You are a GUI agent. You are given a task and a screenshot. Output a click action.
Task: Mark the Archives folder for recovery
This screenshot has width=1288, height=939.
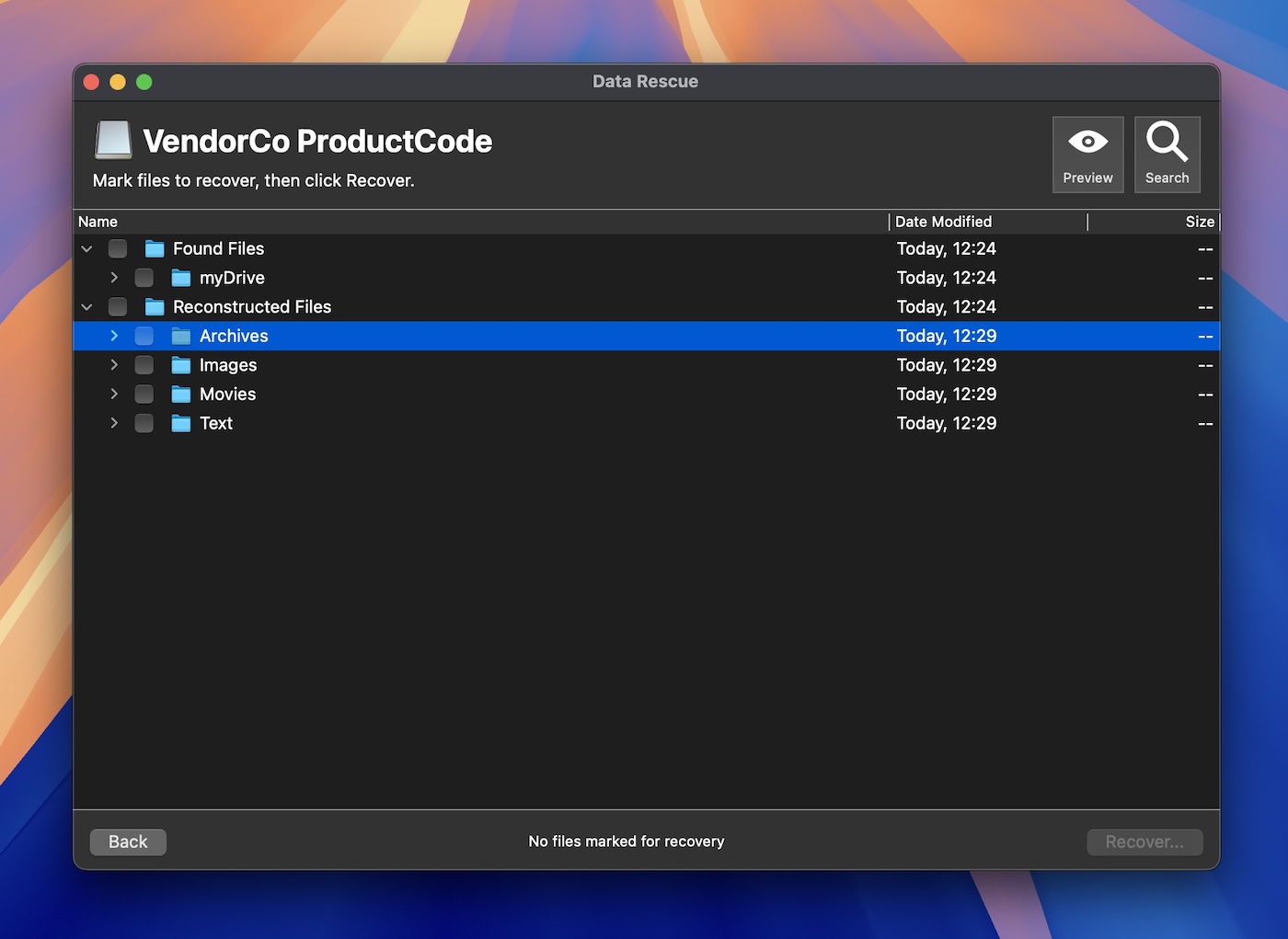(x=144, y=336)
